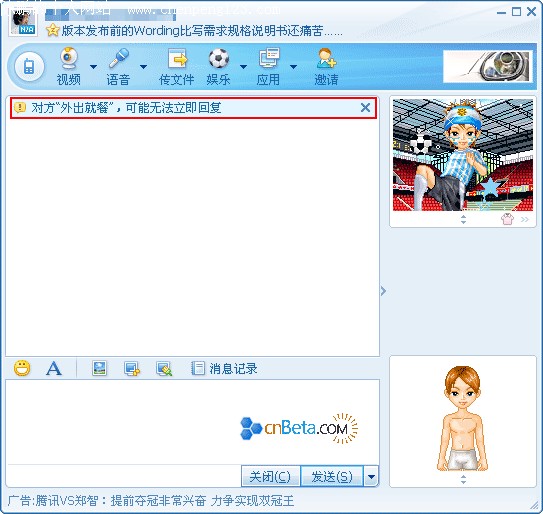Open 消息记录 message history

point(224,369)
